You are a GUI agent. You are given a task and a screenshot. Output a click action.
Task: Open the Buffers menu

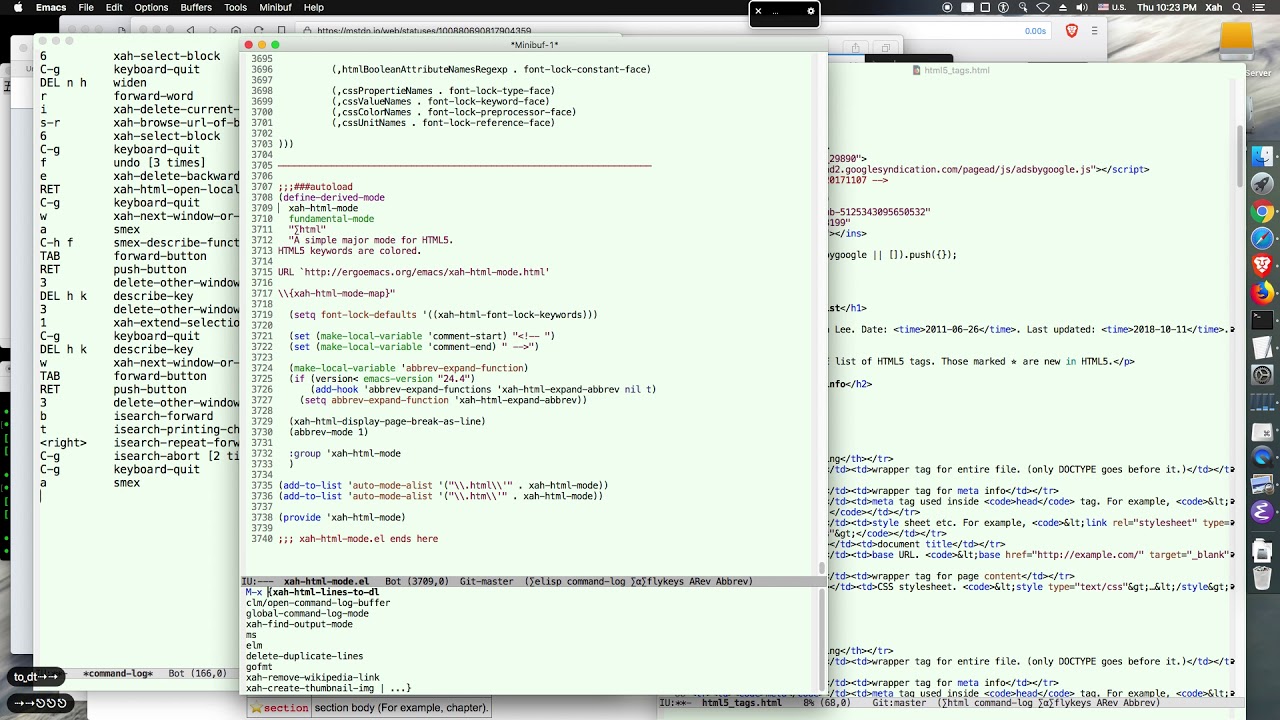(196, 7)
